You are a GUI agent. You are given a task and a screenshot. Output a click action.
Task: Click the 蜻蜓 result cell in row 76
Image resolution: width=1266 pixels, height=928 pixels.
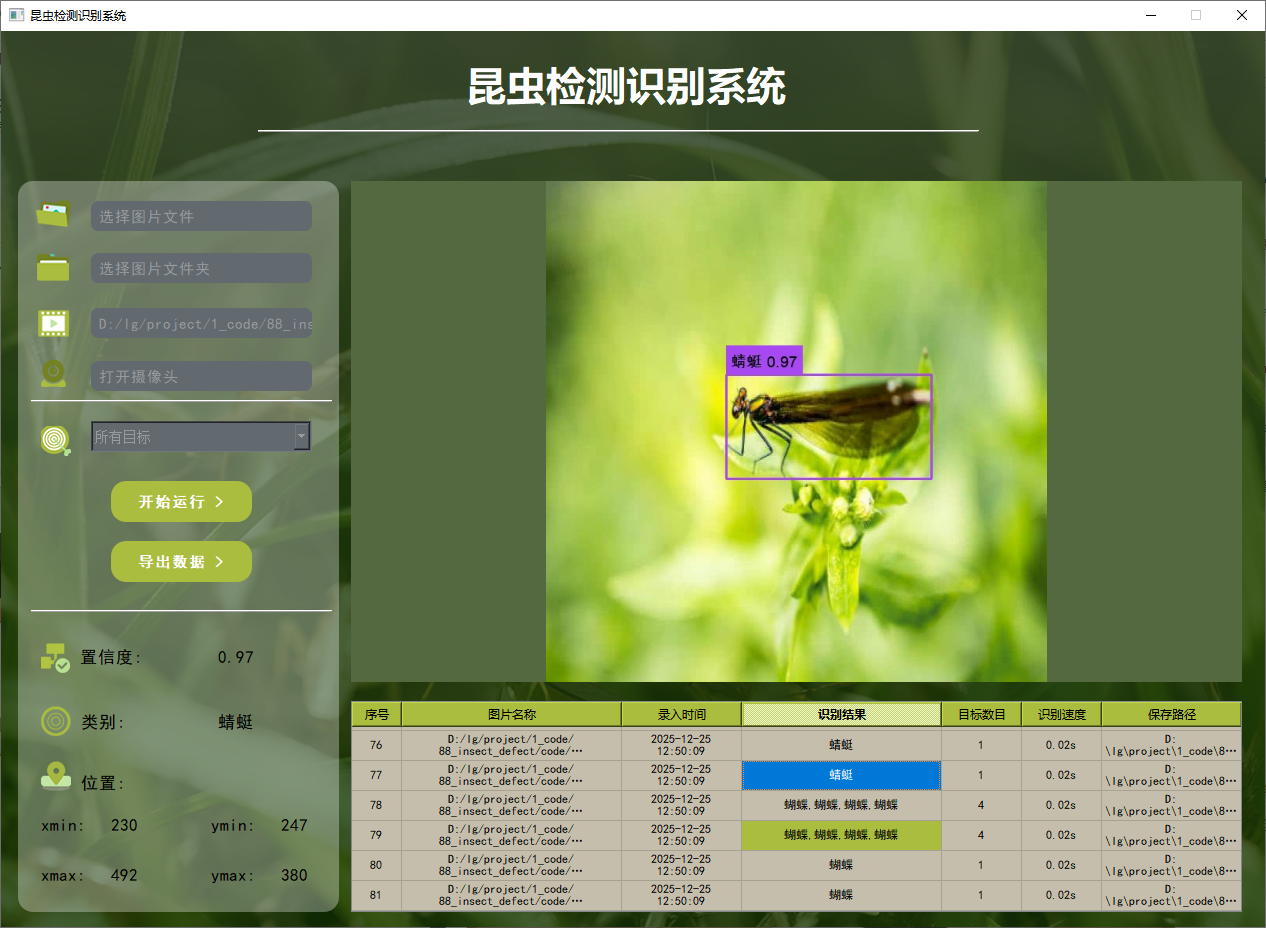841,745
